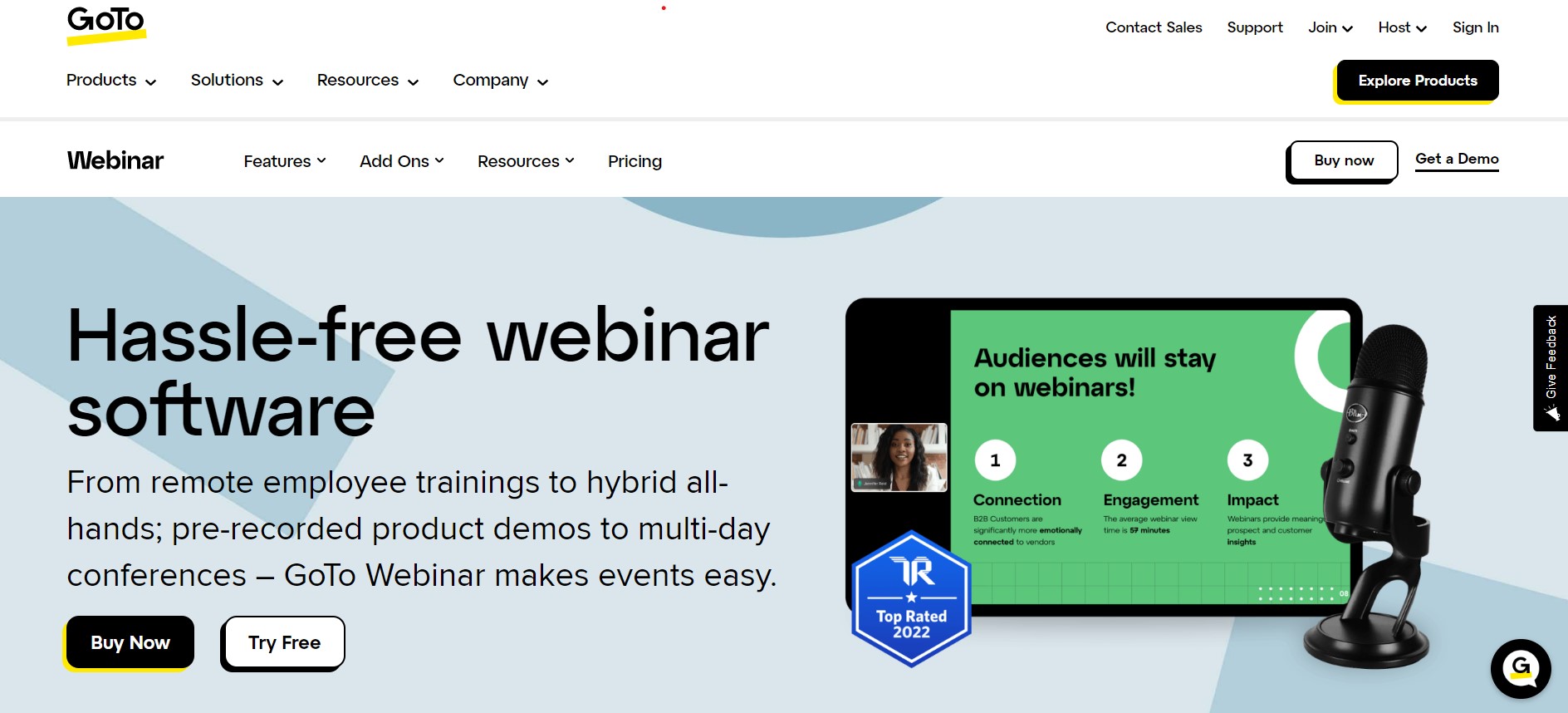Open the GoTo chat widget icon

click(1520, 668)
